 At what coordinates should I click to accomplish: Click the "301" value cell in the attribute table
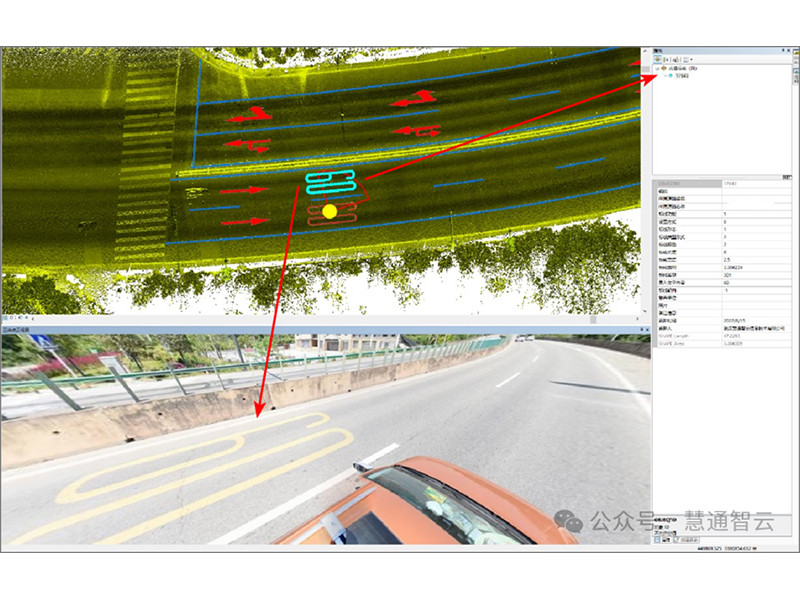click(x=757, y=275)
